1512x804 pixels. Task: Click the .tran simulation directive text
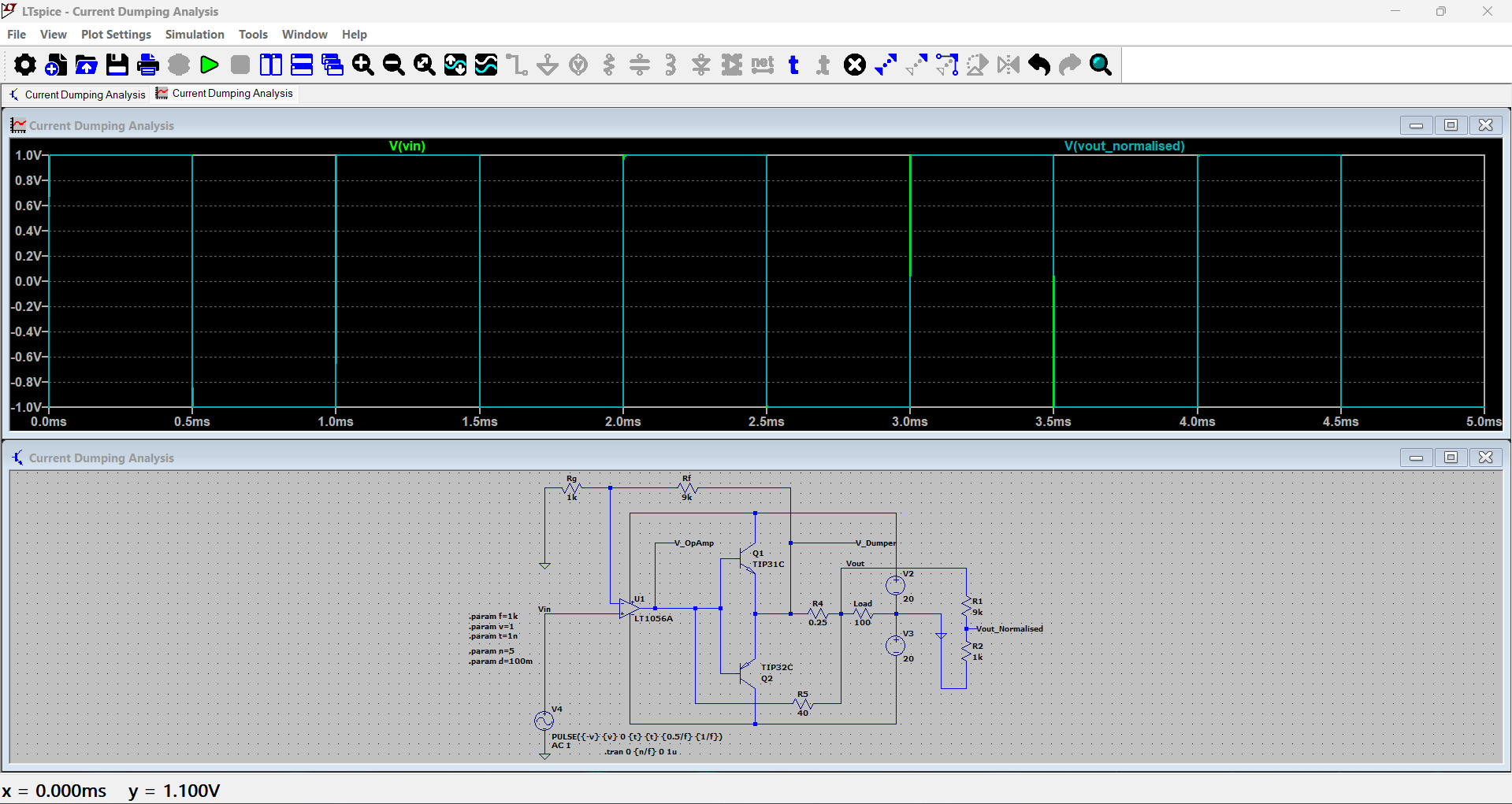[641, 752]
